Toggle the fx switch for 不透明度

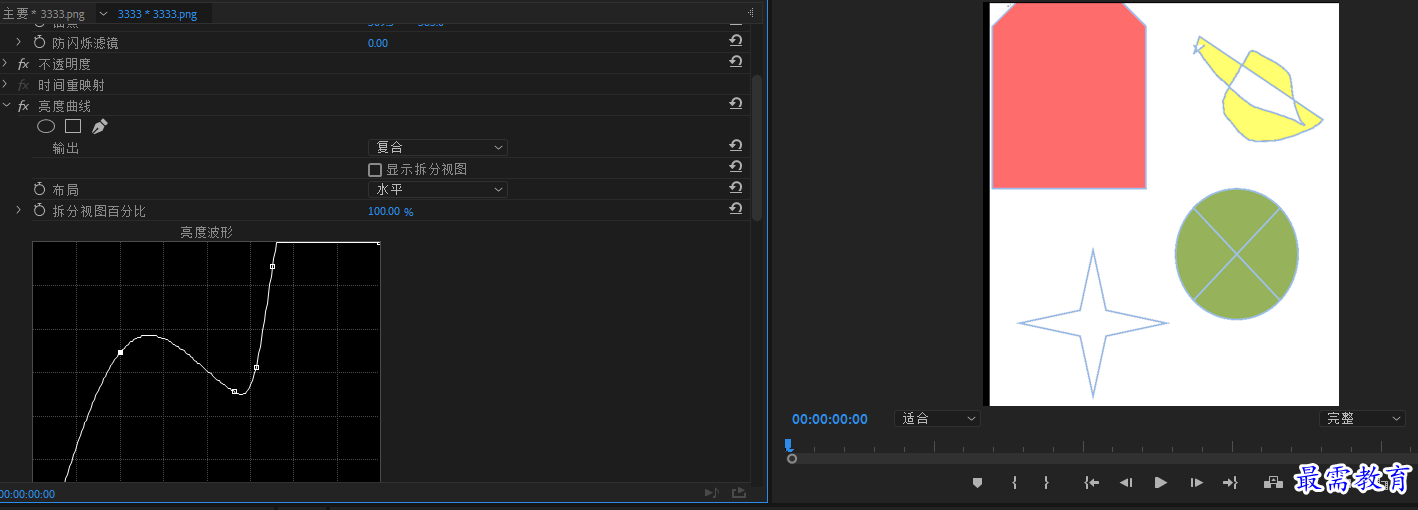tap(23, 64)
